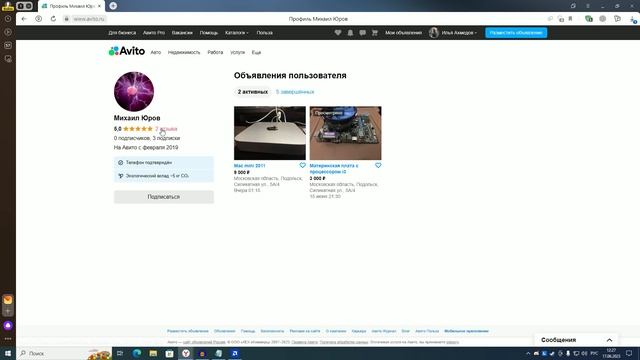The image size is (640, 360).
Task: Open the motherboard photo thumbnail
Action: click(345, 133)
